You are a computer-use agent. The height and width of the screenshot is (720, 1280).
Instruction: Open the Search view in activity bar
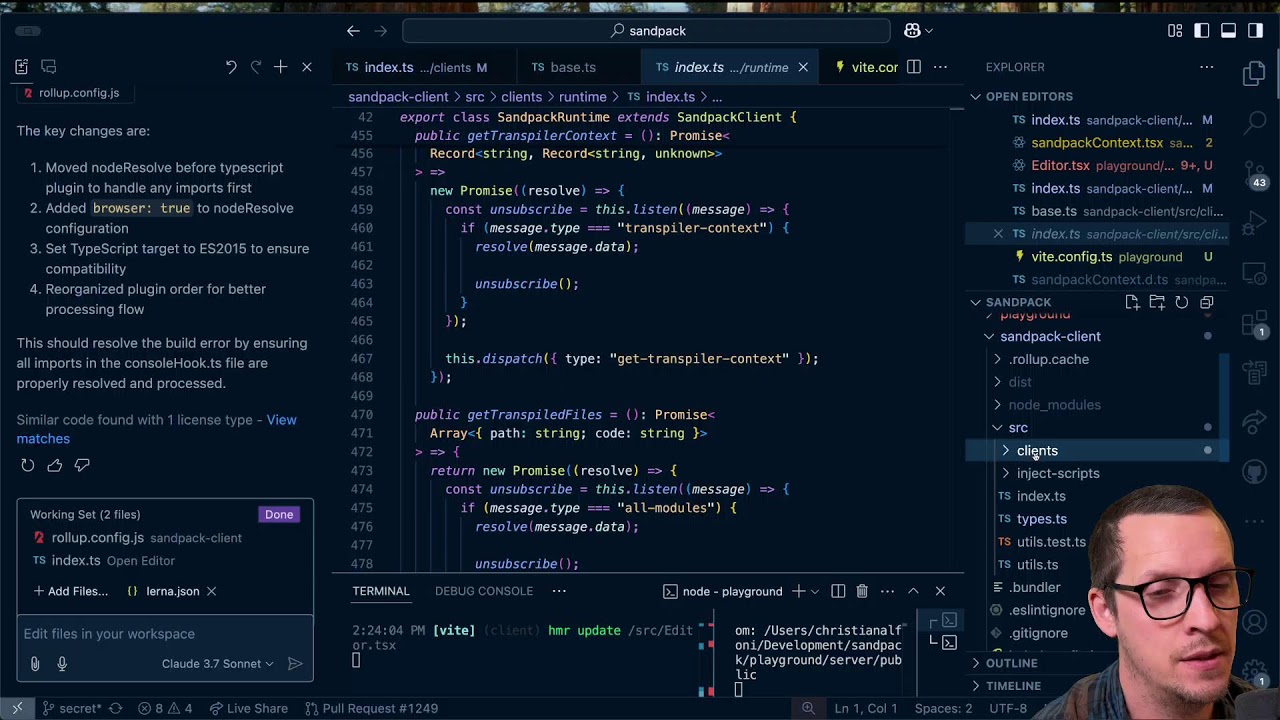point(1254,123)
